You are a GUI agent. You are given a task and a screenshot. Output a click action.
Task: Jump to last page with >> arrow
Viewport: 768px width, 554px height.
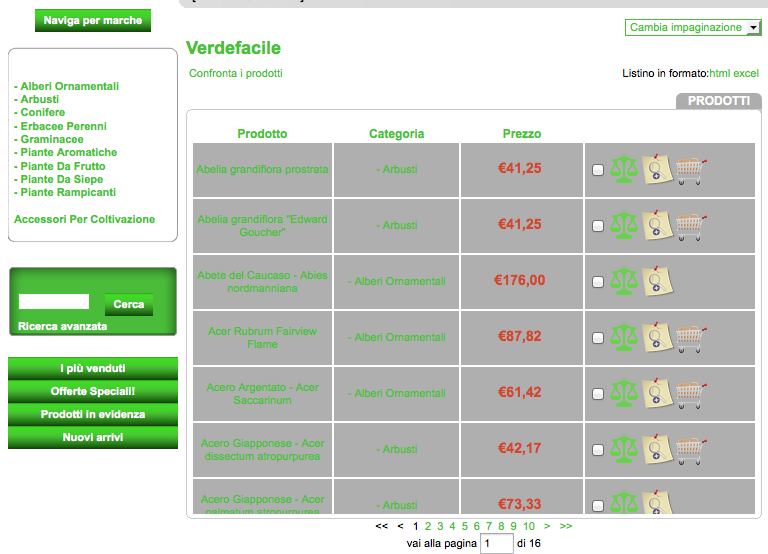pyautogui.click(x=566, y=527)
